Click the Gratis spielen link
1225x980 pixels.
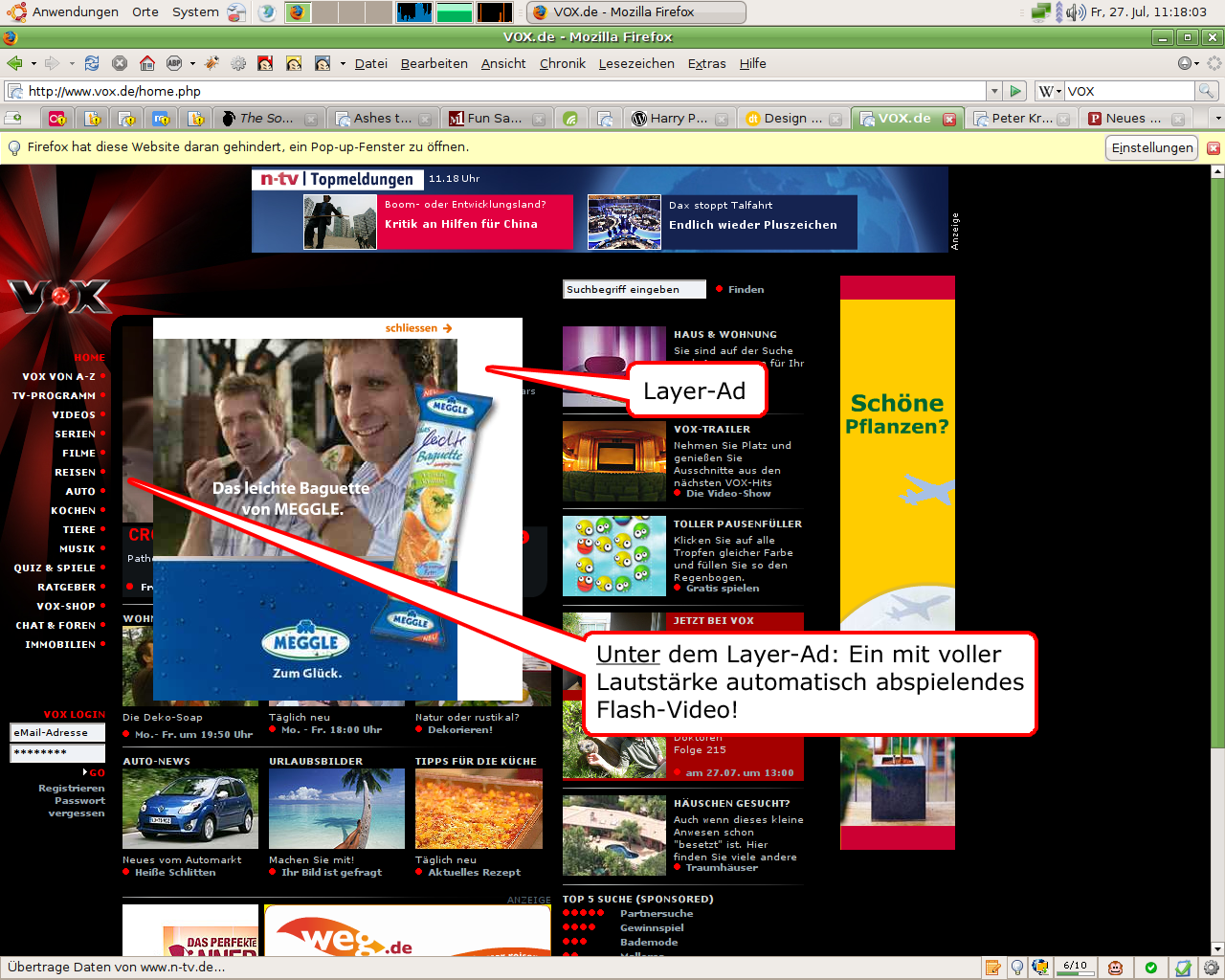[722, 589]
